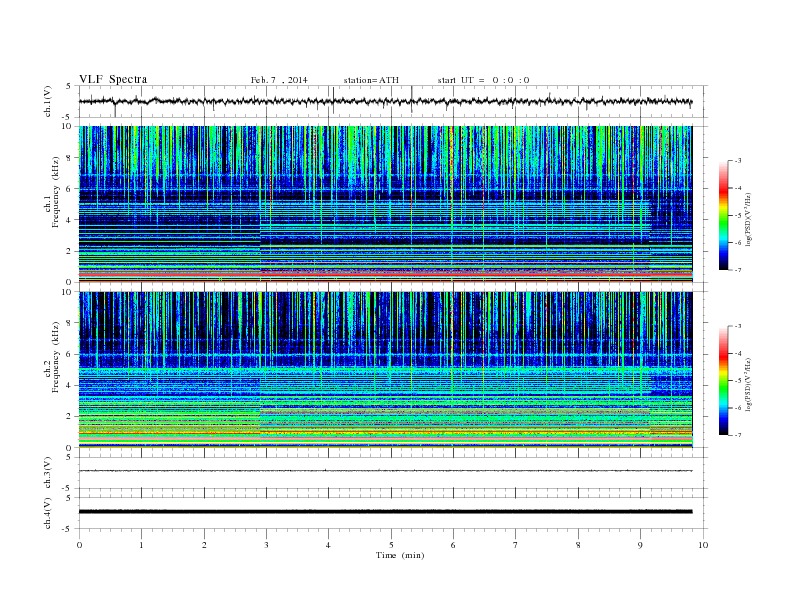
Task: Click the "station=ATH" header label
Action: pos(371,80)
